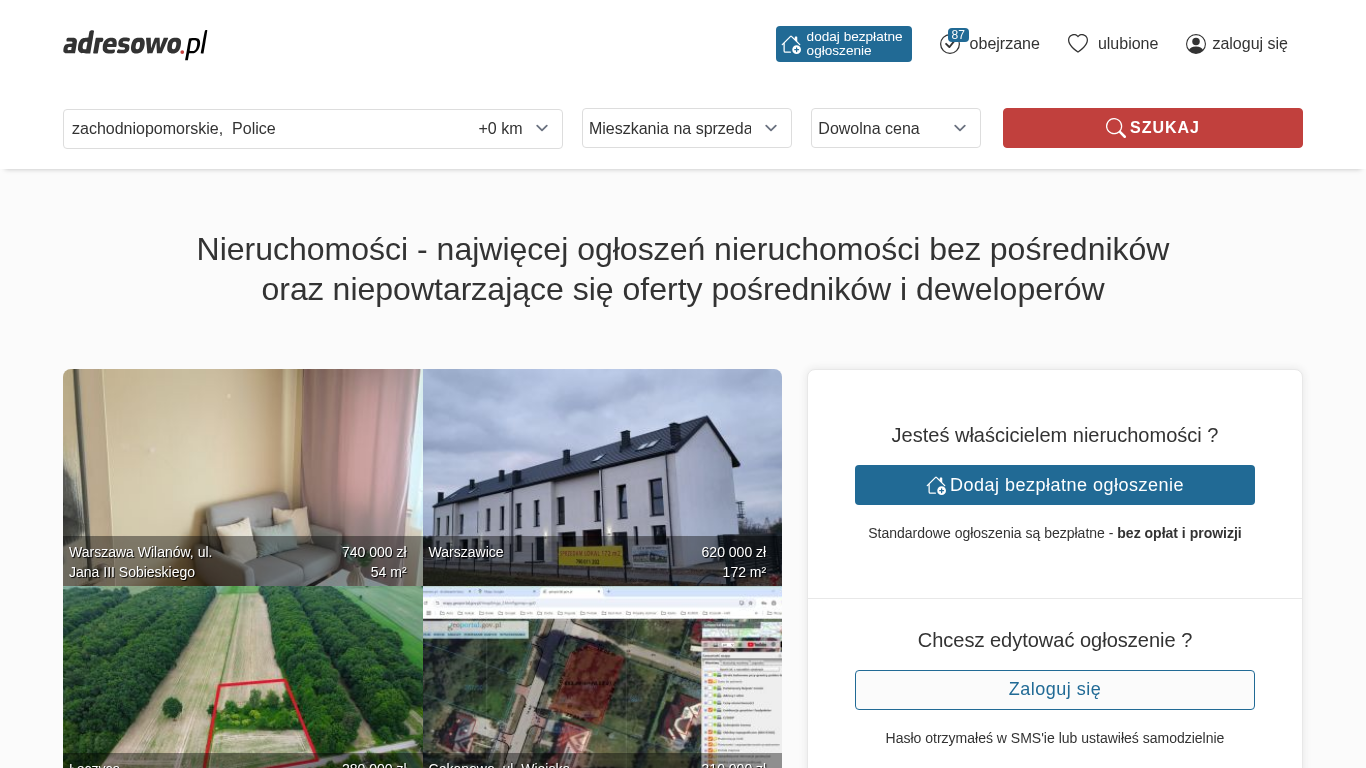The width and height of the screenshot is (1366, 768).
Task: Open the Warszawice 620 000 zł listing
Action: pyautogui.click(x=602, y=470)
